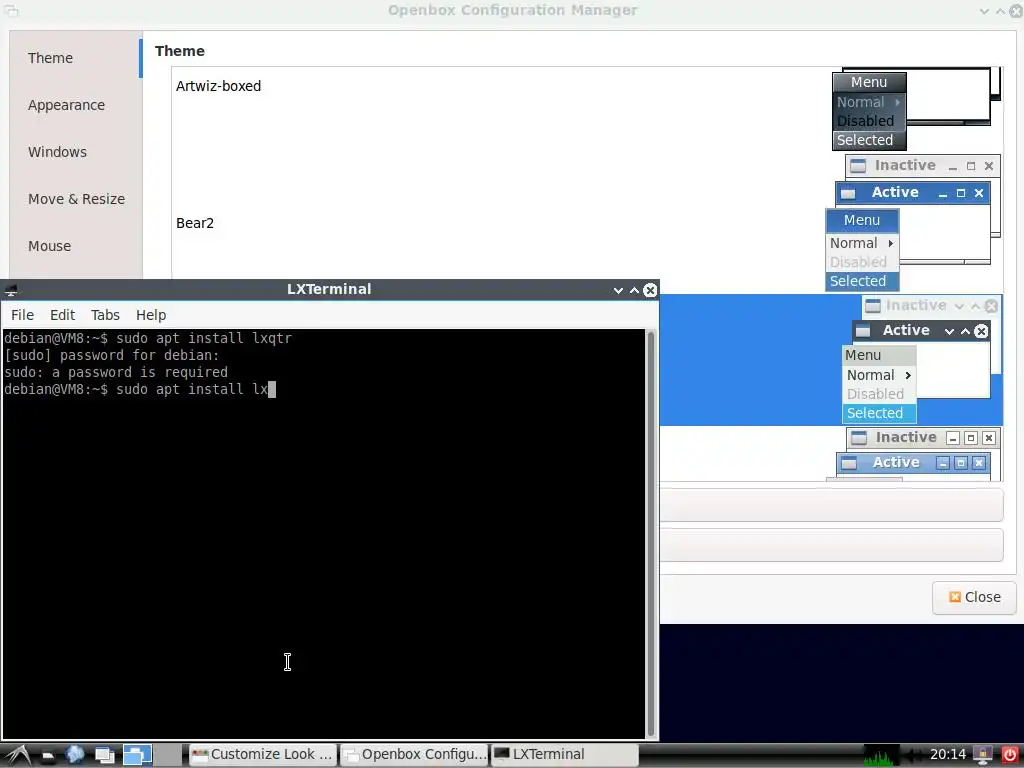
Task: Maximize the LXTerminal window
Action: point(634,290)
